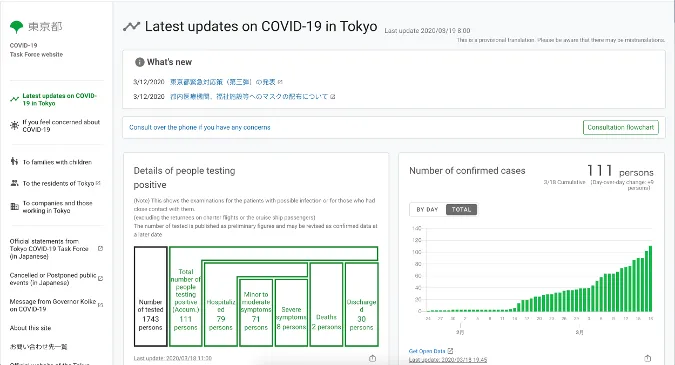Open Cancelled or Postponed public events link
Screen dimensions: 675x365
(x=53, y=279)
